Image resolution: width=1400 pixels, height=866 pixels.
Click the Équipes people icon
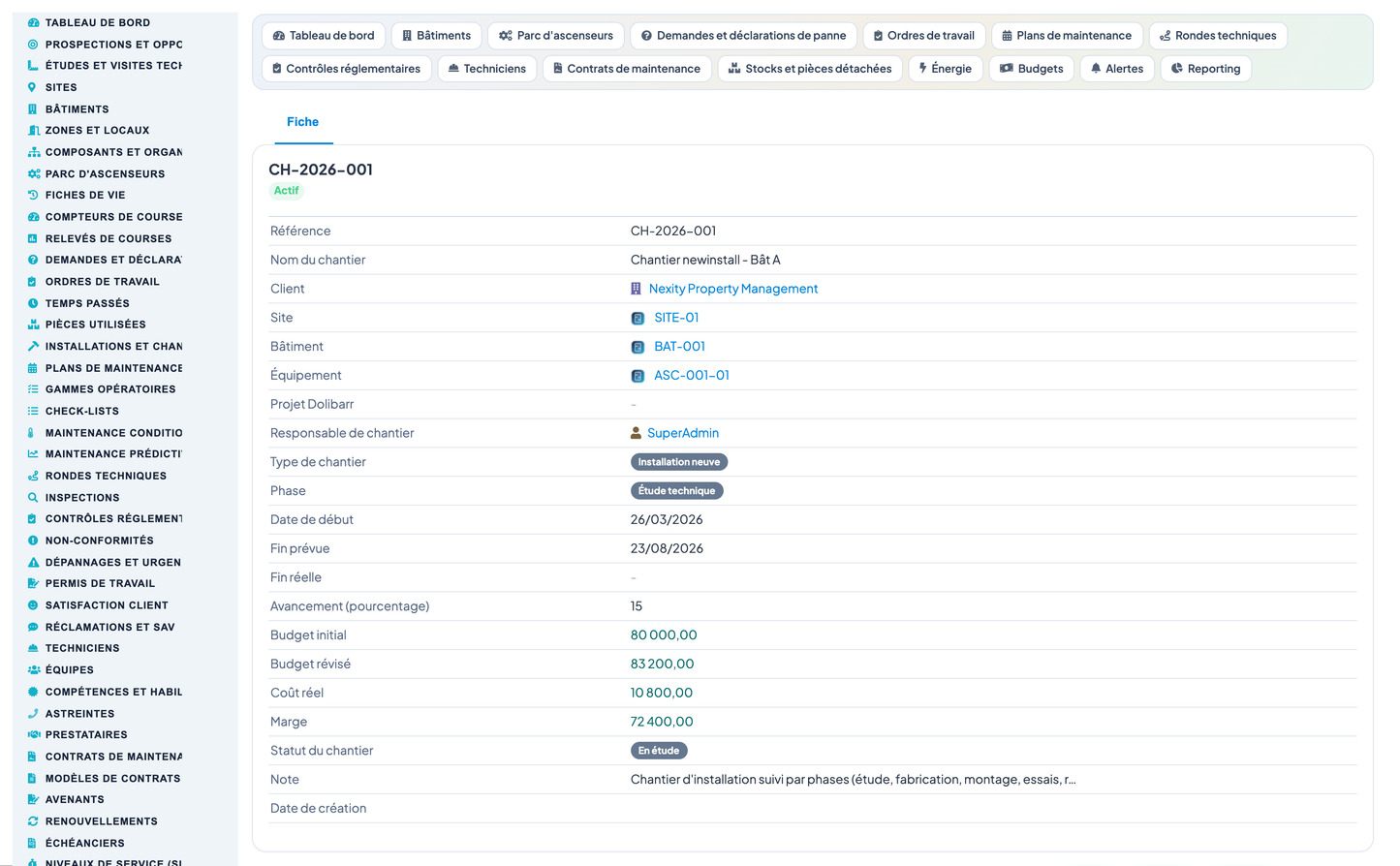33,669
